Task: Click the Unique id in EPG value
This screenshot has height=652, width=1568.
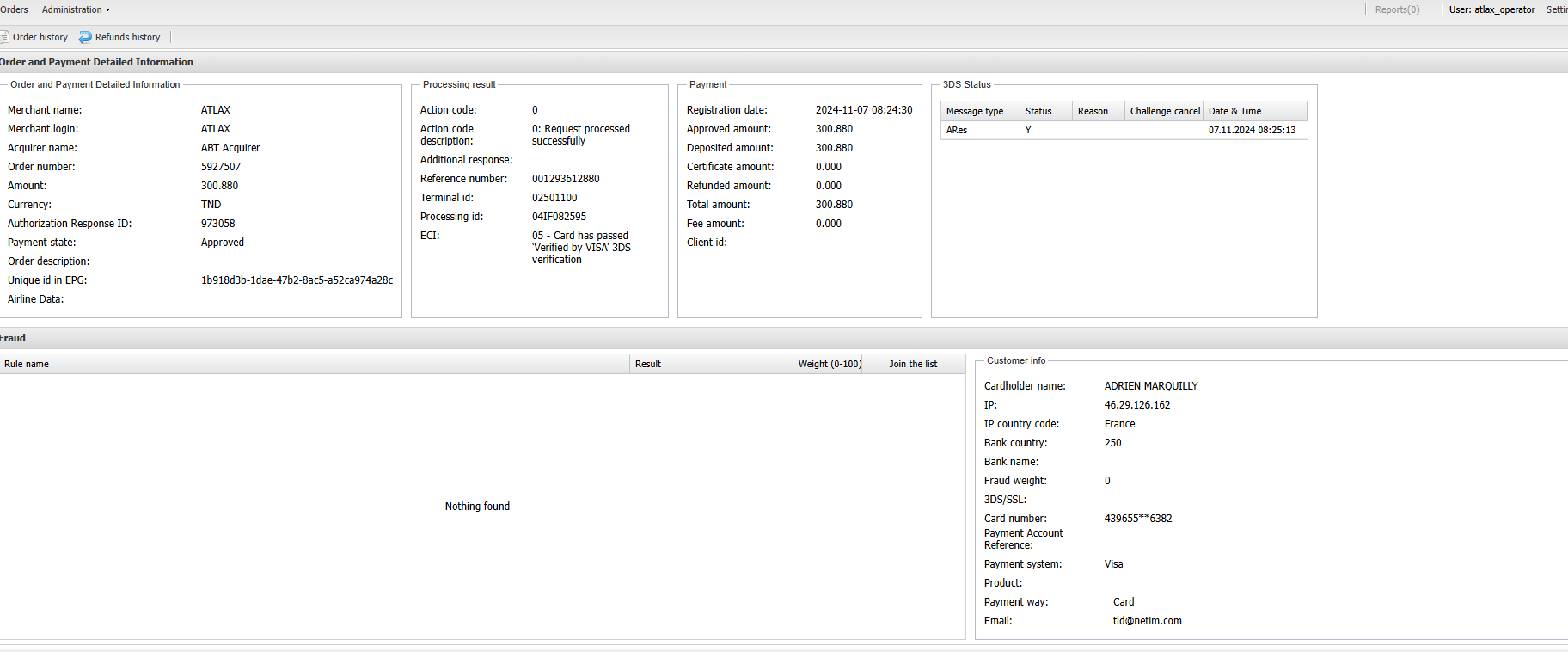Action: 297,280
